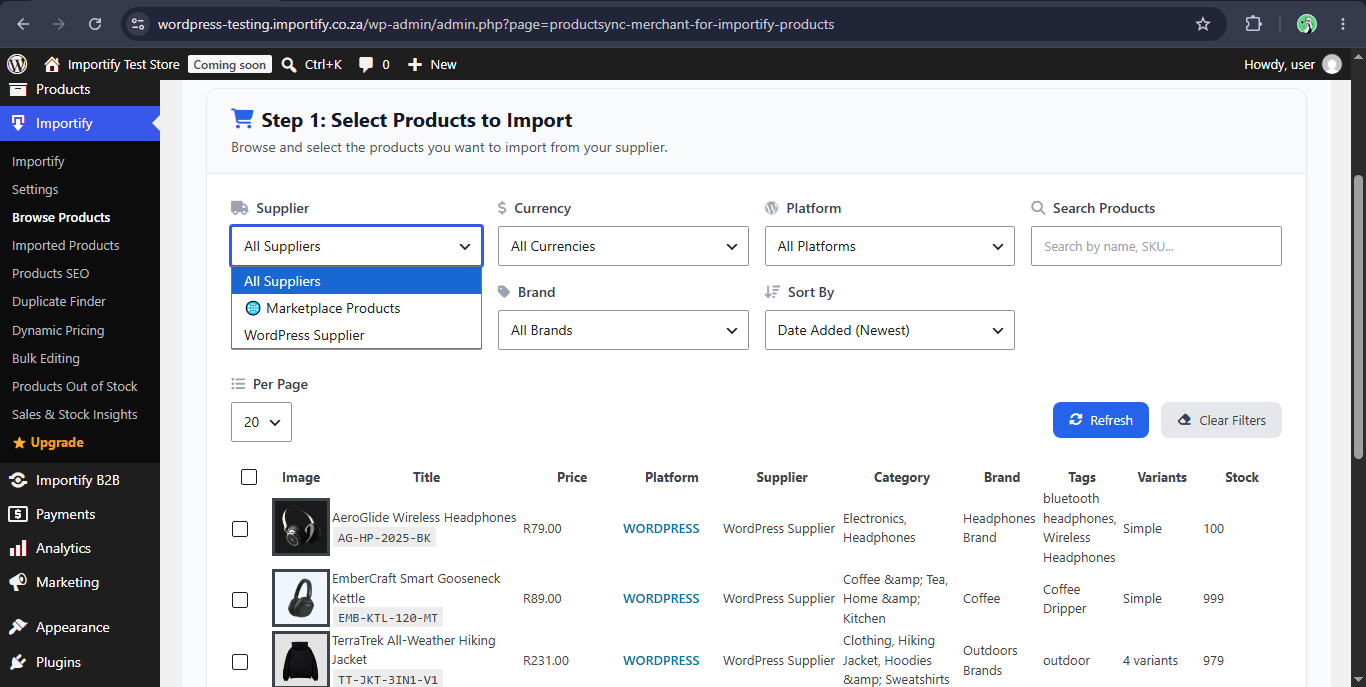Click the Marketing megaphone icon
The image size is (1366, 687).
[18, 582]
